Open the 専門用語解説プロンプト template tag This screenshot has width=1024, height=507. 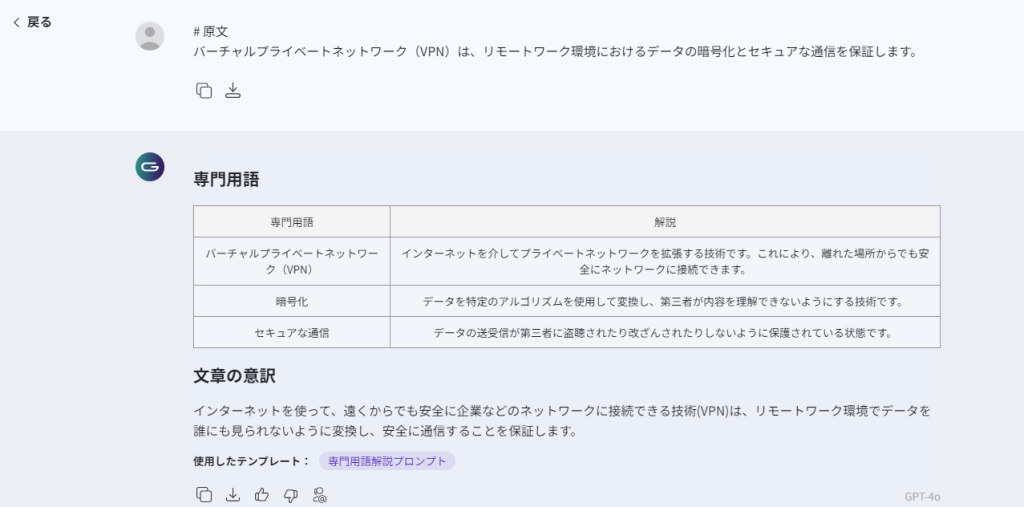[x=387, y=461]
